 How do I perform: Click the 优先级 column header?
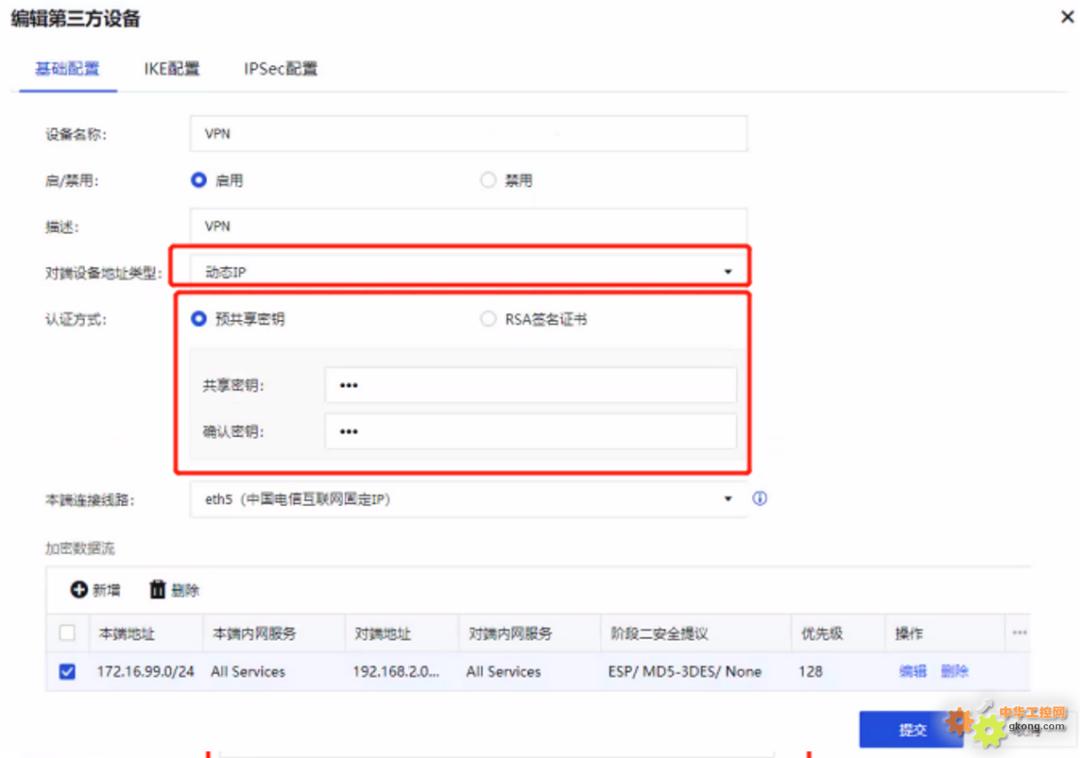(x=822, y=633)
